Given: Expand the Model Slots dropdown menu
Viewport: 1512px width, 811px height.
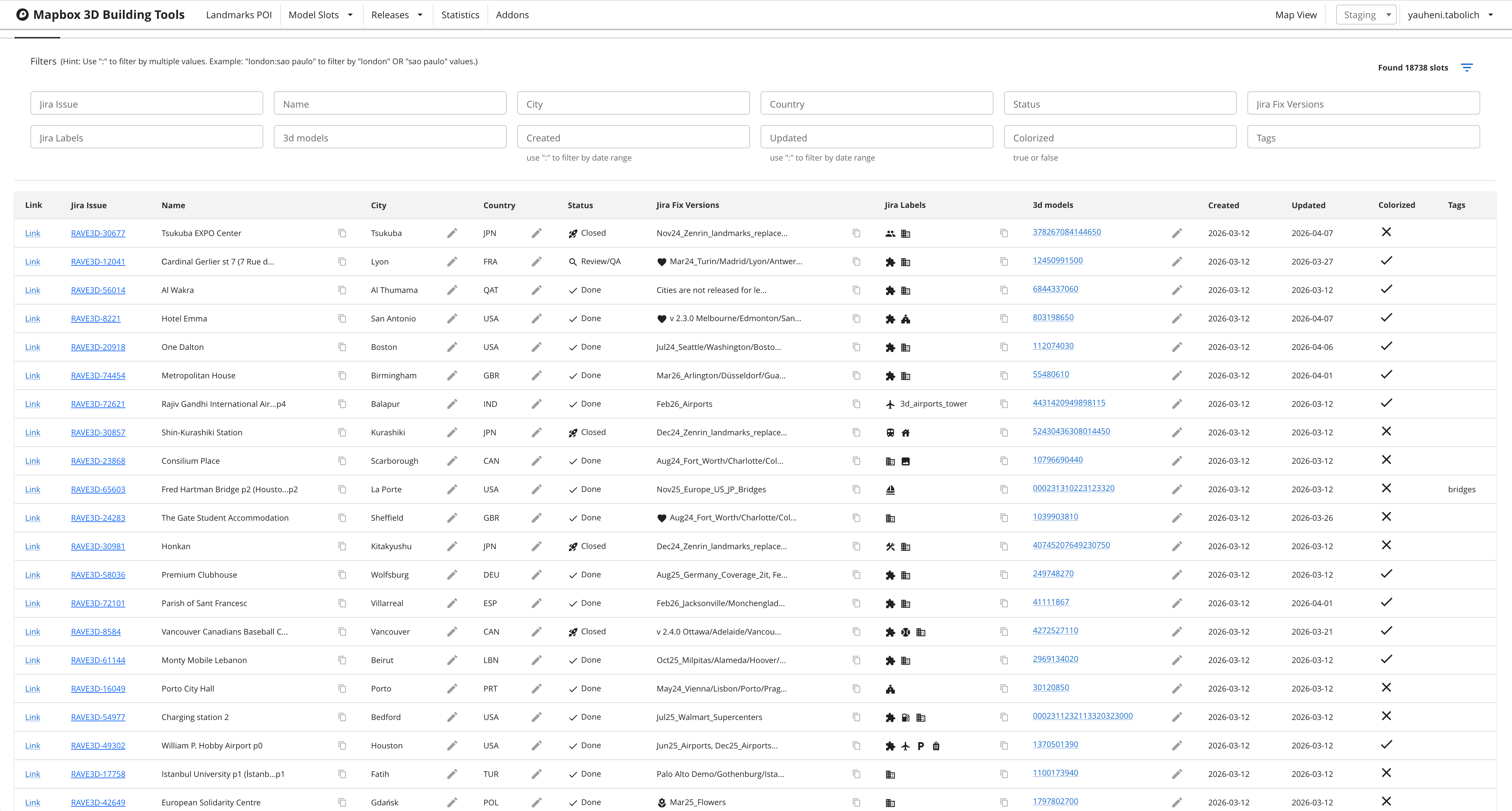Looking at the screenshot, I should pos(321,15).
